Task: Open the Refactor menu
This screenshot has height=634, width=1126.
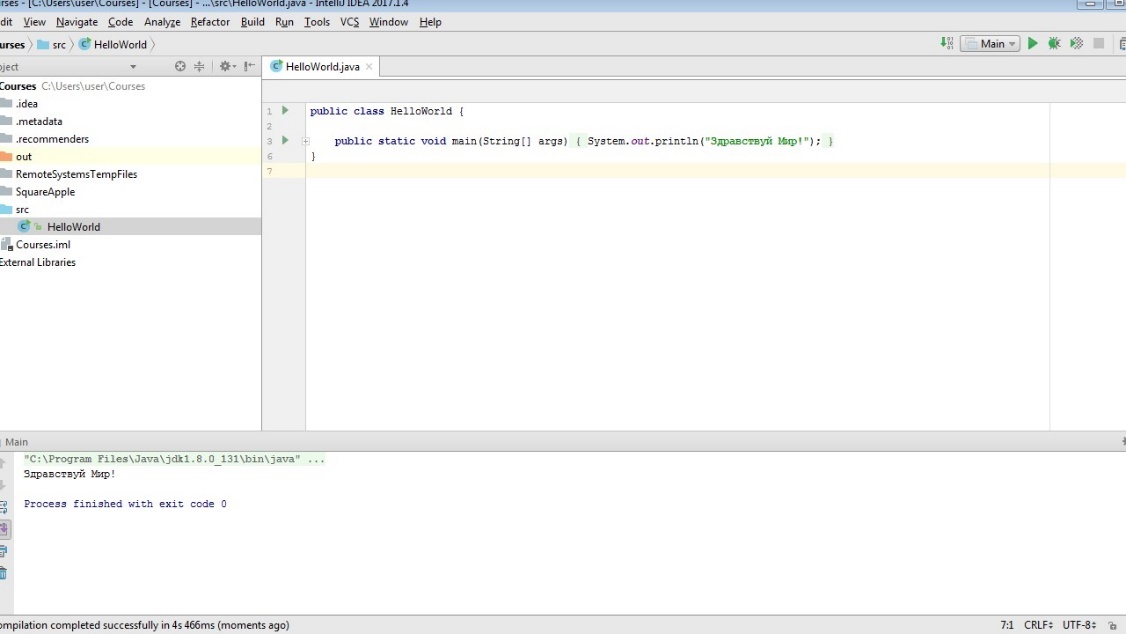Action: (209, 22)
